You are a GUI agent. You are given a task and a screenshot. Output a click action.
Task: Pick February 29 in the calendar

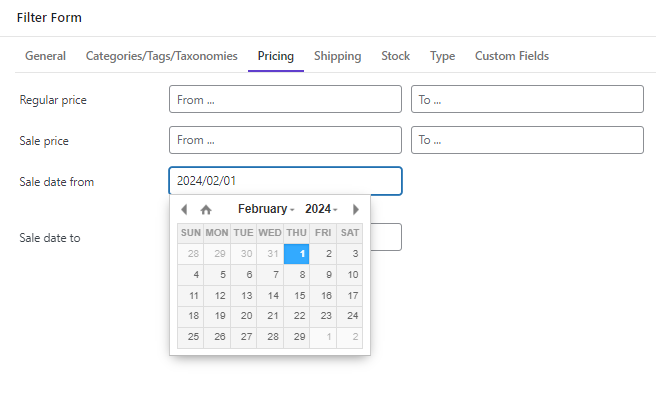click(x=297, y=337)
